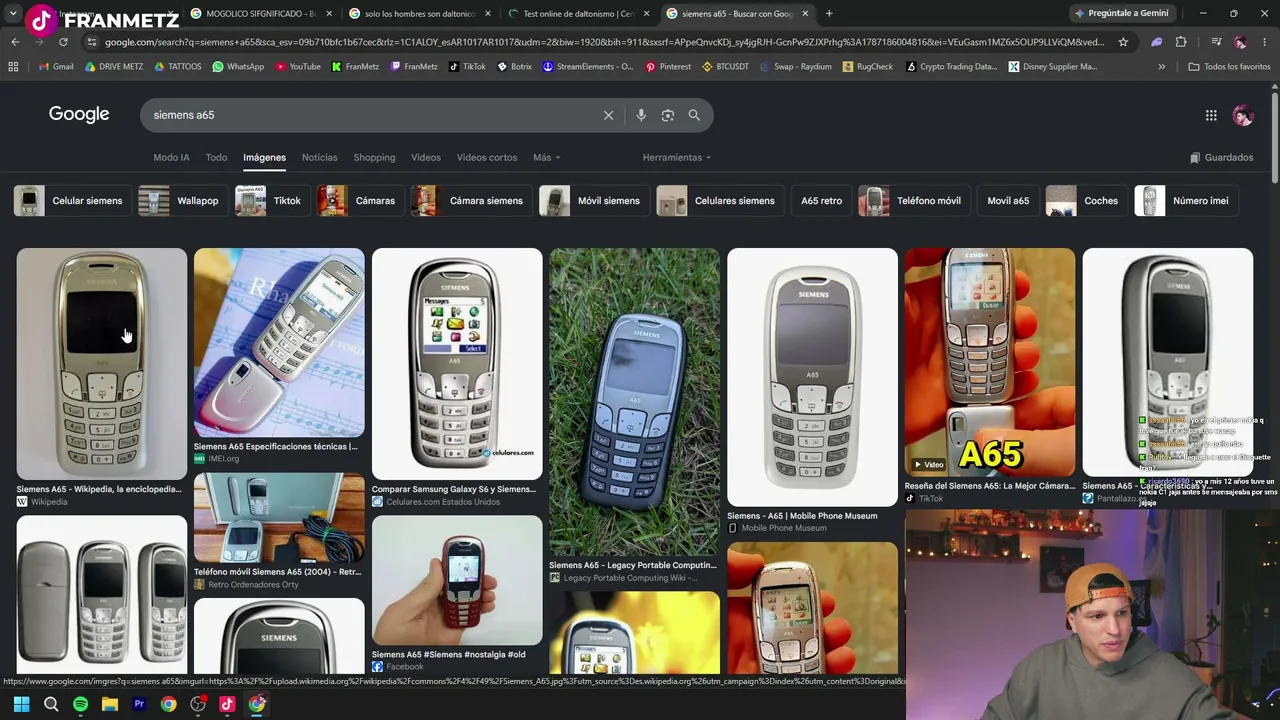The image size is (1280, 720).
Task: Open the Todos los favoritos folder
Action: click(1229, 67)
